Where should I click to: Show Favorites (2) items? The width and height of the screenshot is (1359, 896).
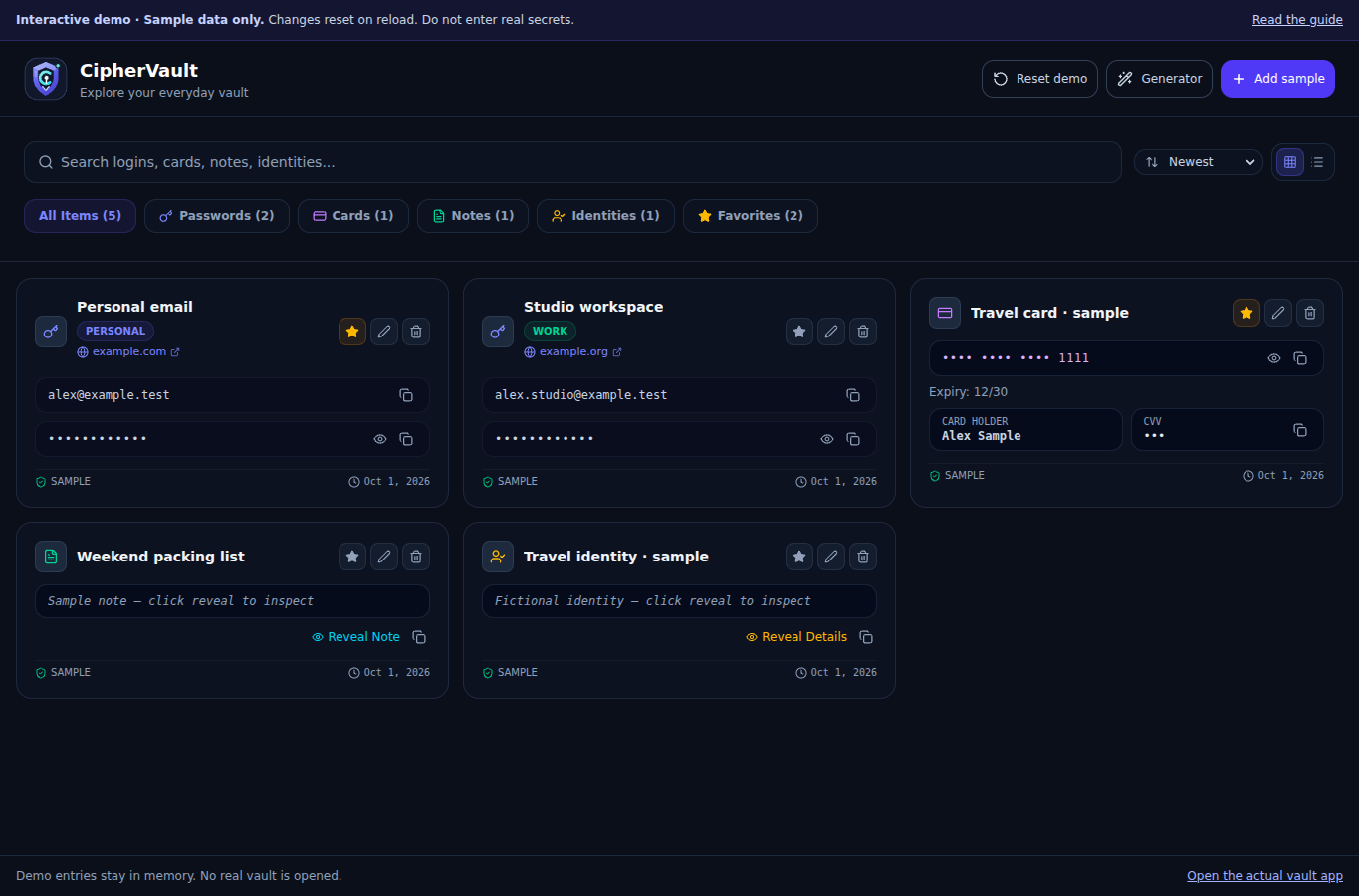(751, 216)
